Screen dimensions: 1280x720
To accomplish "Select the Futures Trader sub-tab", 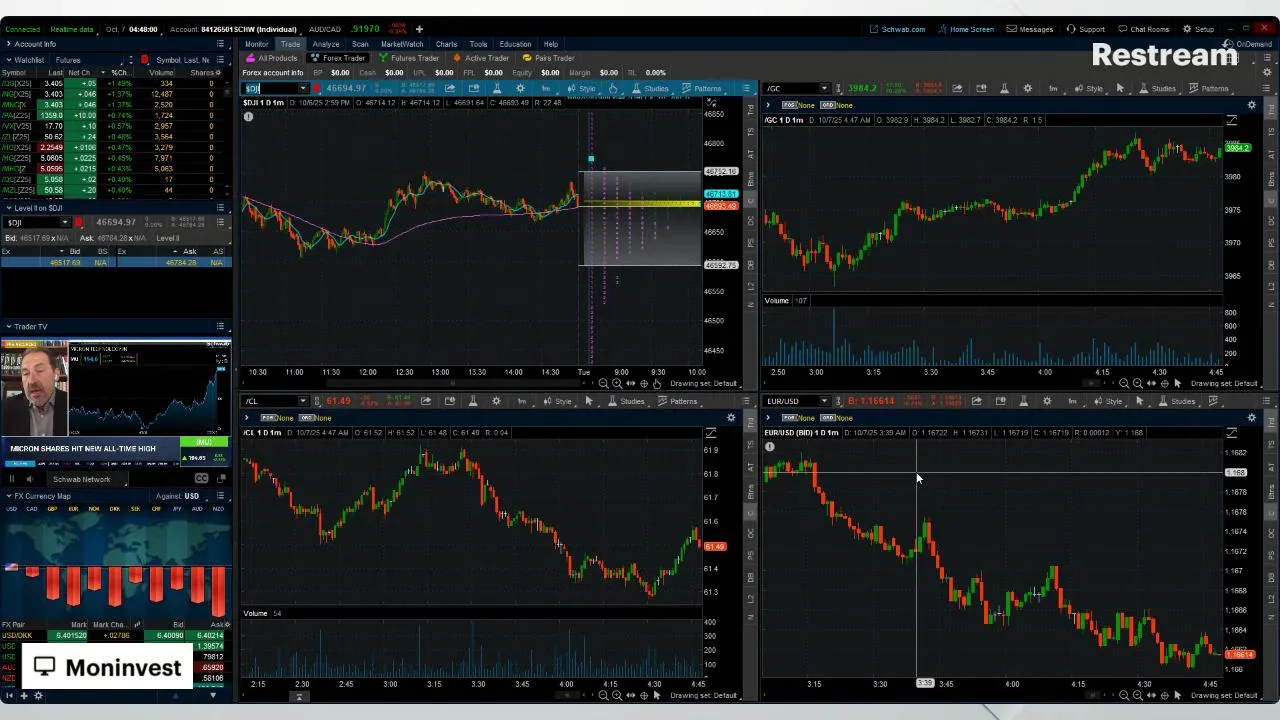I will click(409, 58).
